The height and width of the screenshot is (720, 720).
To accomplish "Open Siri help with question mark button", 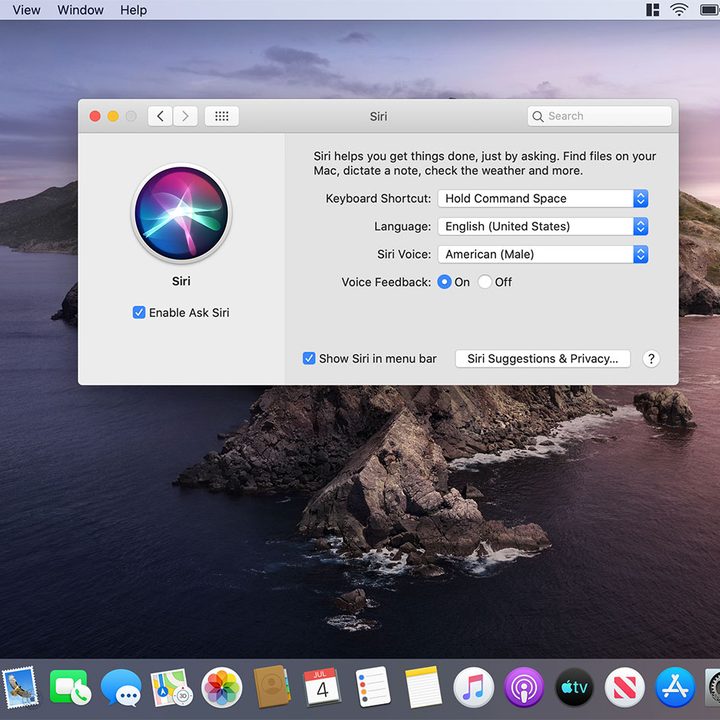I will click(651, 359).
